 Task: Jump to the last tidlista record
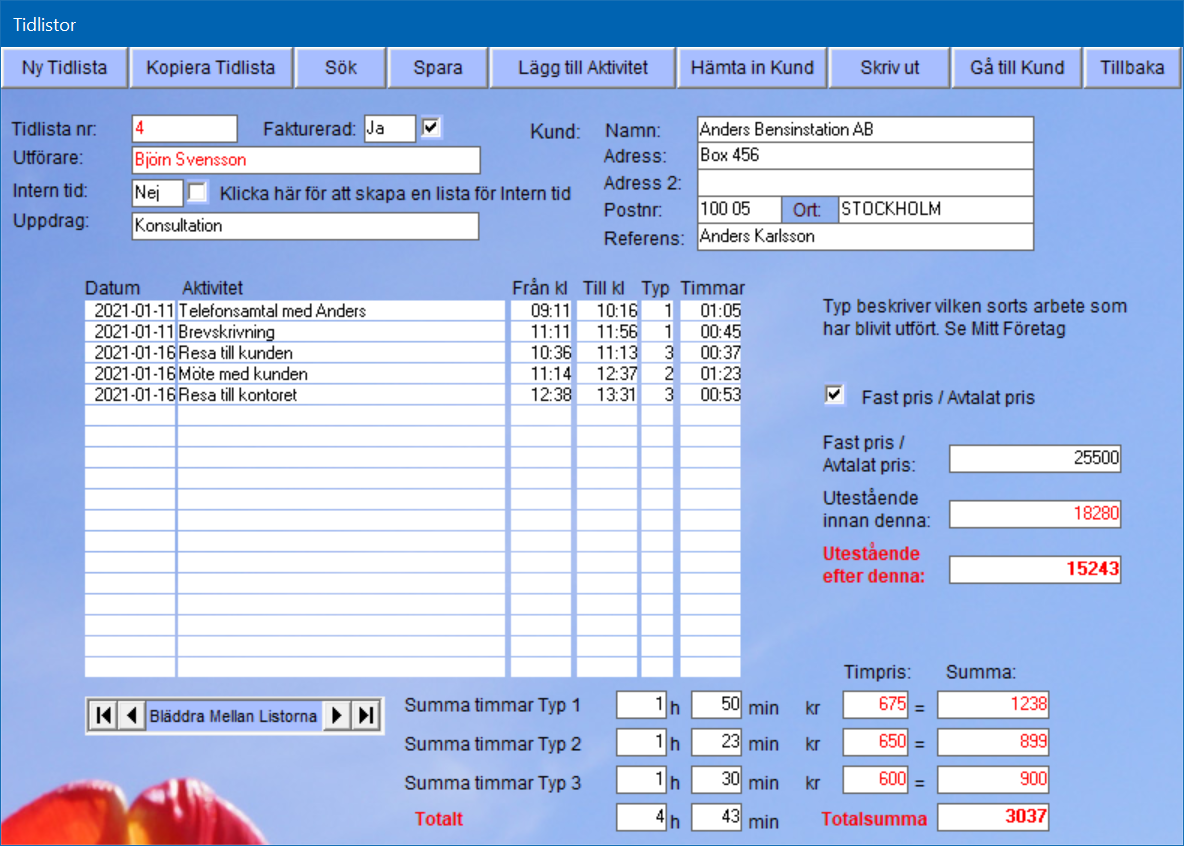tap(367, 716)
